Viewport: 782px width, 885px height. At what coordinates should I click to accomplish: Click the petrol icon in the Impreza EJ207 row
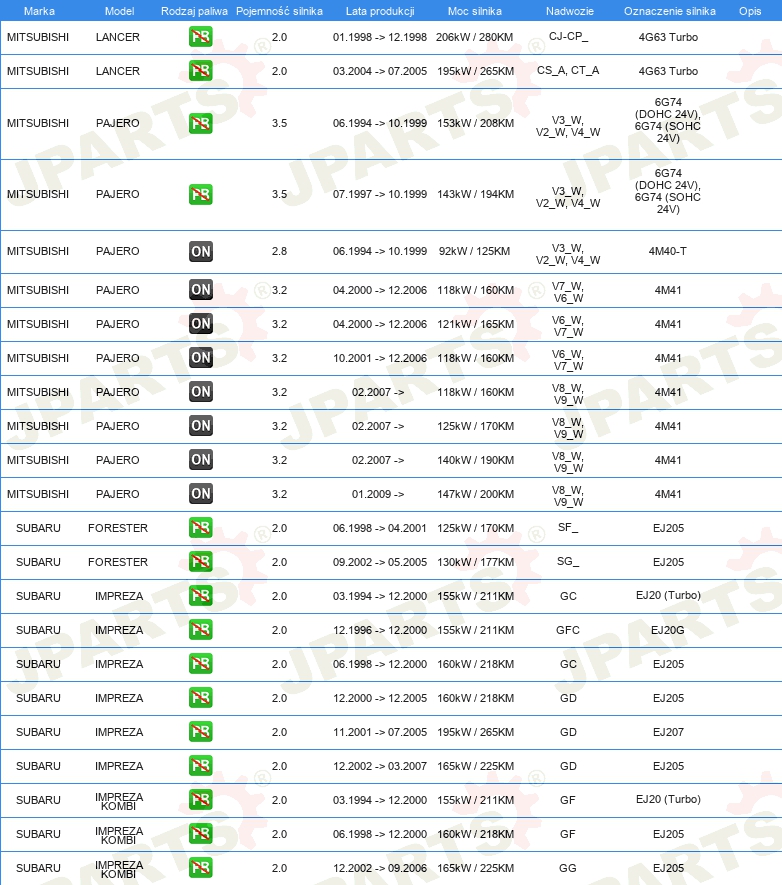pos(201,731)
